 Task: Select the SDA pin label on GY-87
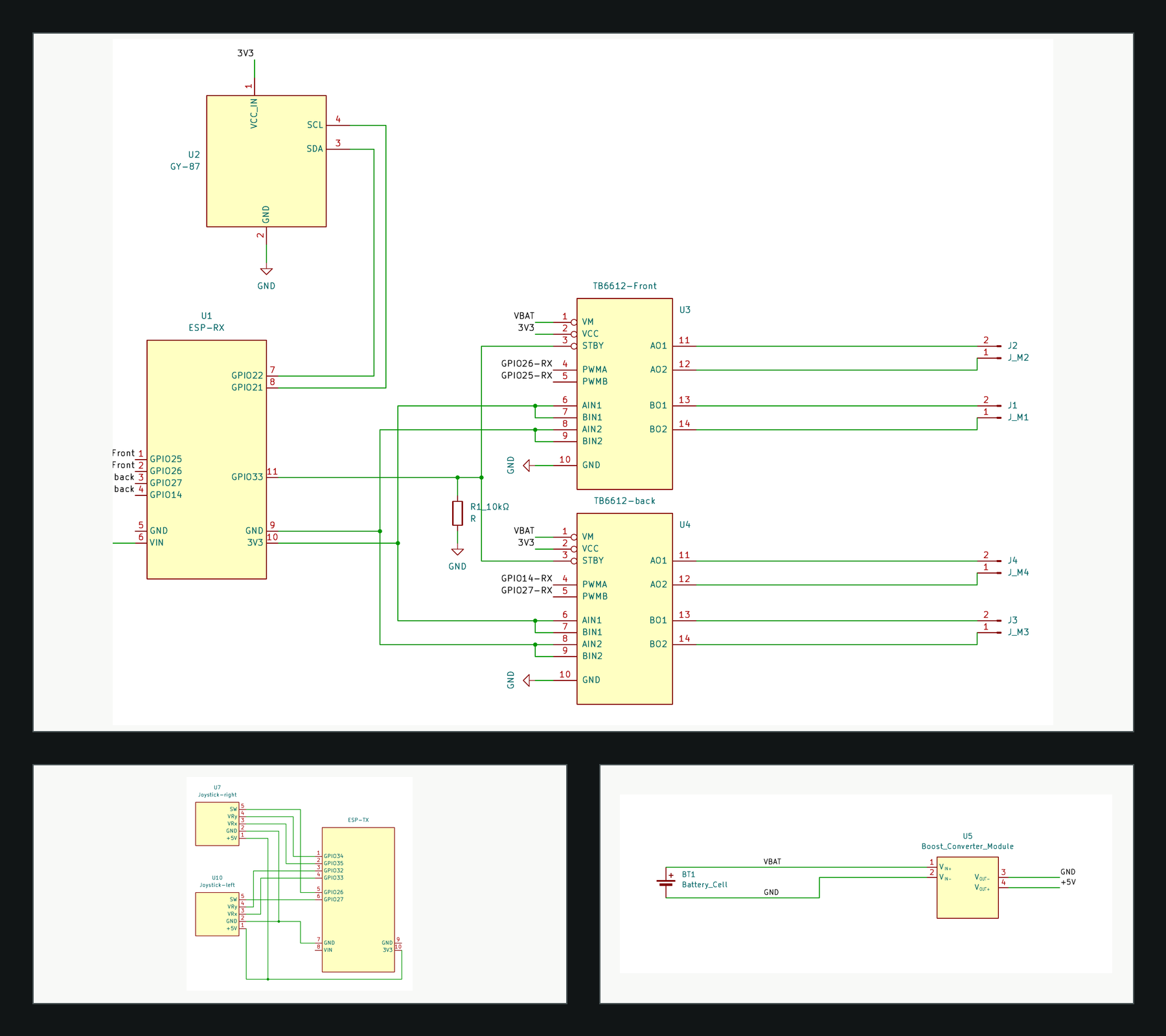pos(315,149)
